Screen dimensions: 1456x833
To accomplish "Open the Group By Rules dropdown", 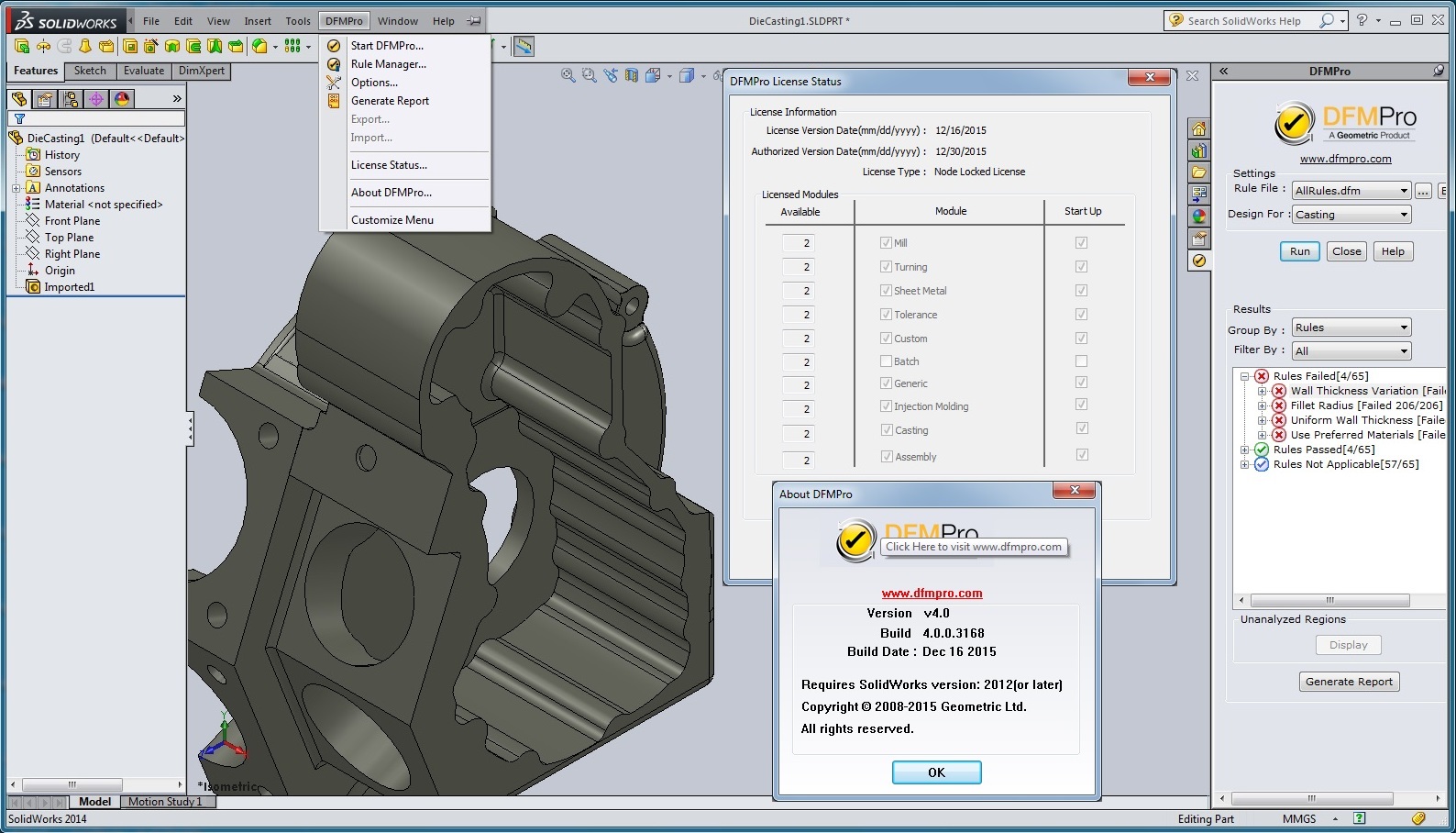I will (1351, 328).
